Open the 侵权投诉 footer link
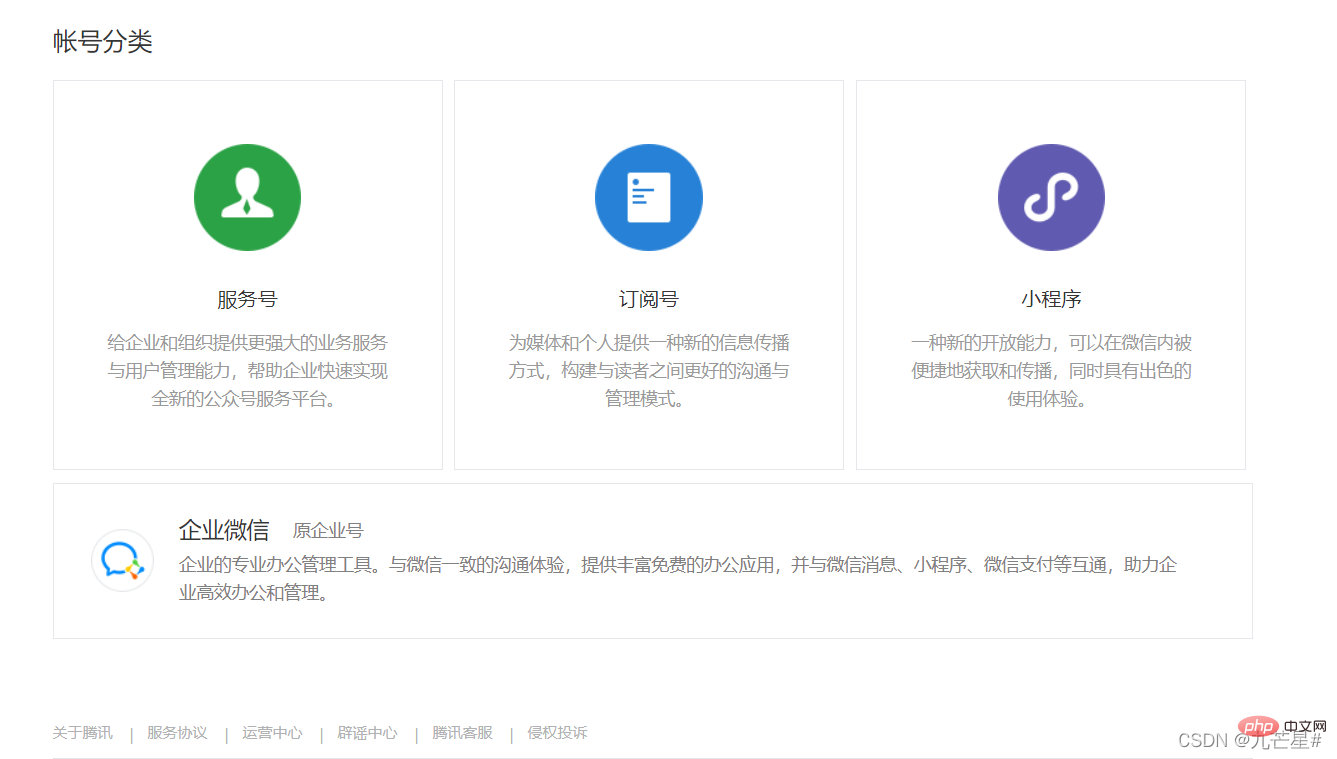Screen dimensions: 1337x759 (x=557, y=733)
